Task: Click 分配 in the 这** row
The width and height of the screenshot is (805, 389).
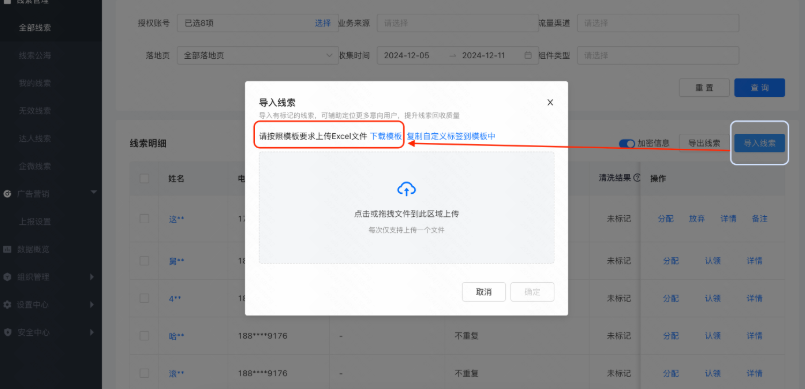Action: tap(665, 219)
